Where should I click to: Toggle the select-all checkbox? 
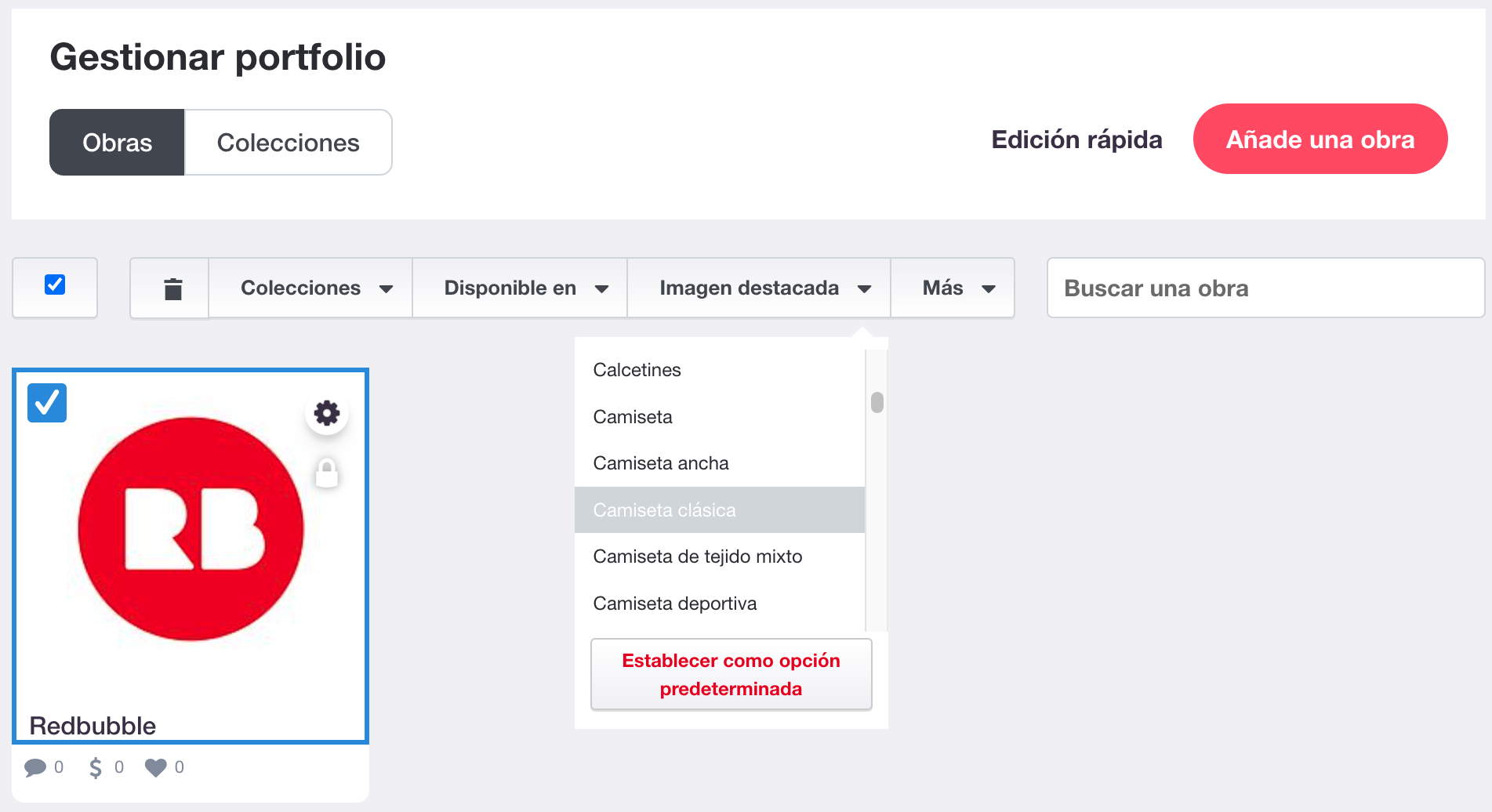(55, 285)
